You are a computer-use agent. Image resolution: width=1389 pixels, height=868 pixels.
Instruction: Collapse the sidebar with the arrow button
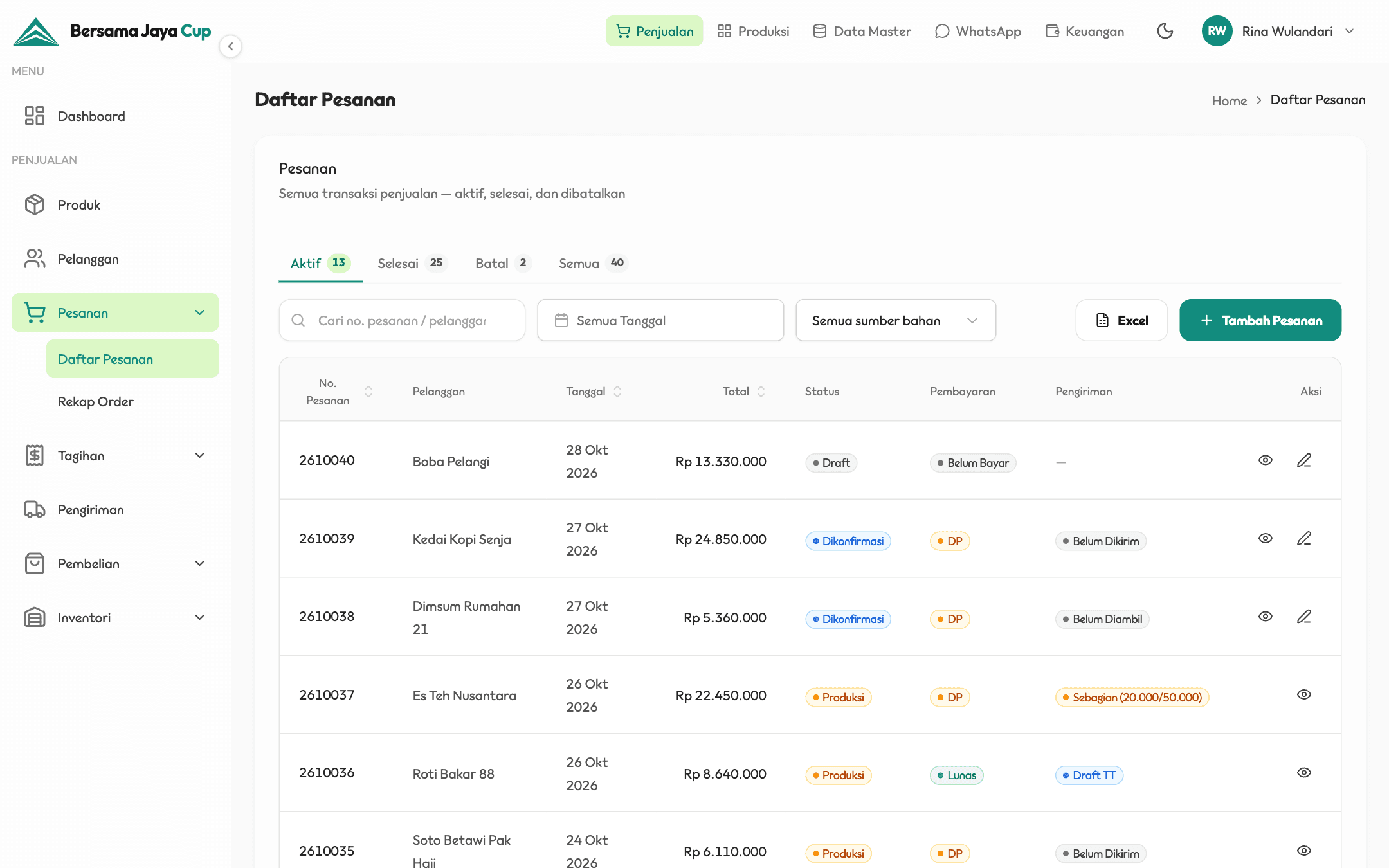pyautogui.click(x=230, y=46)
